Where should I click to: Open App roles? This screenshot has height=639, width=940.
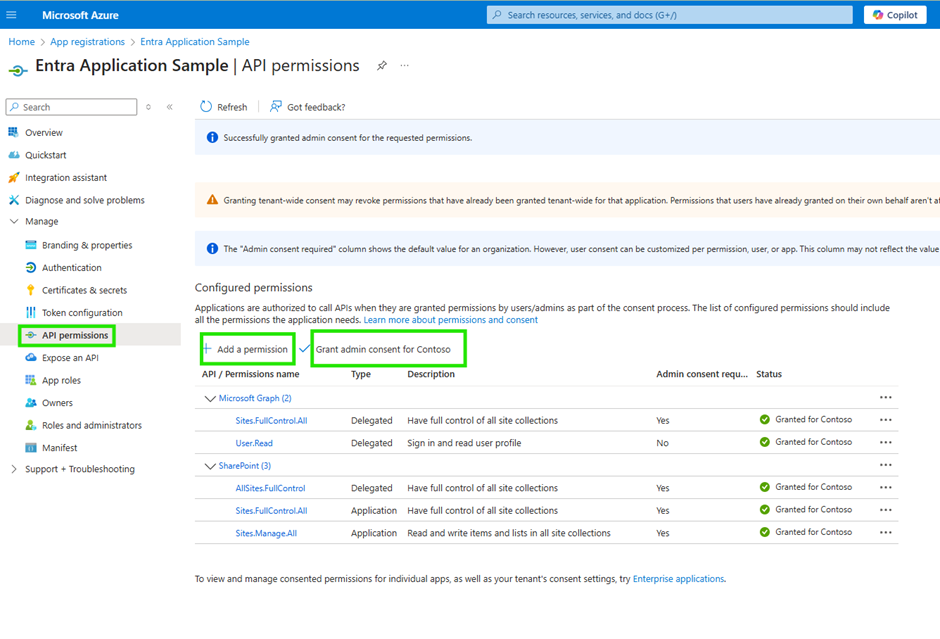pyautogui.click(x=61, y=380)
